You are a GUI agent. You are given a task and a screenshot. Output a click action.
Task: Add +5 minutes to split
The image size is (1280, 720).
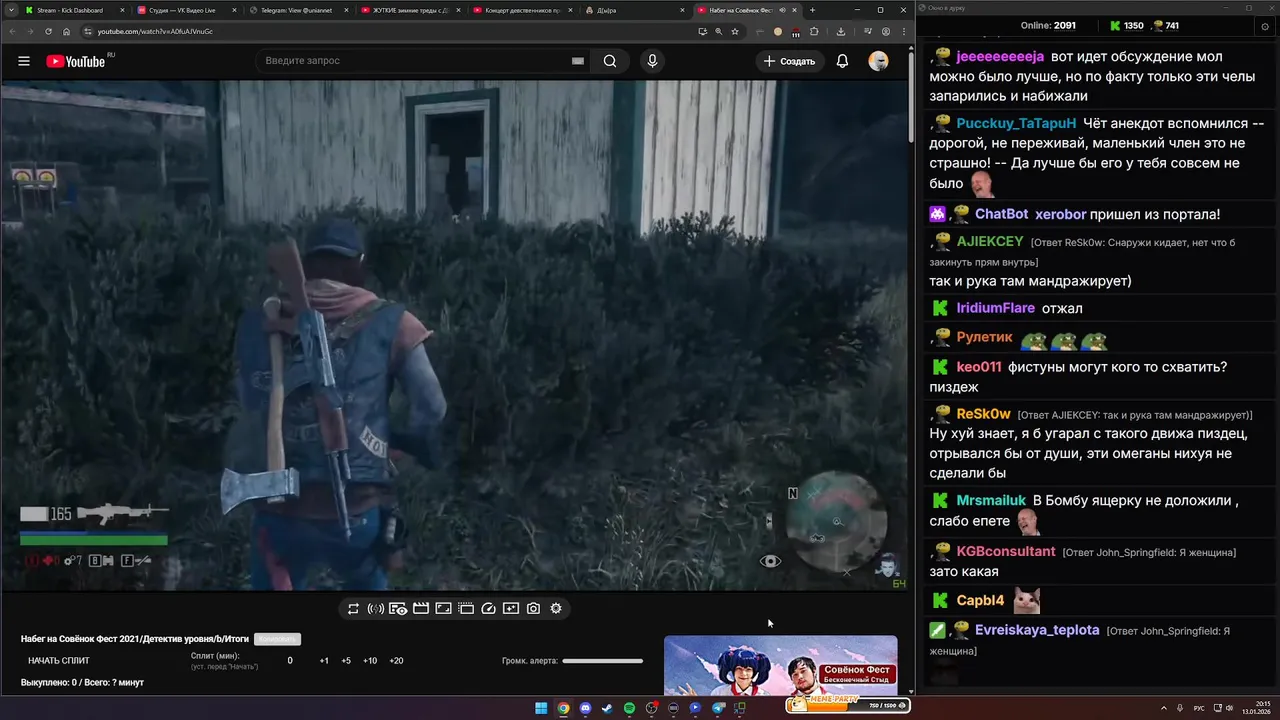(346, 661)
